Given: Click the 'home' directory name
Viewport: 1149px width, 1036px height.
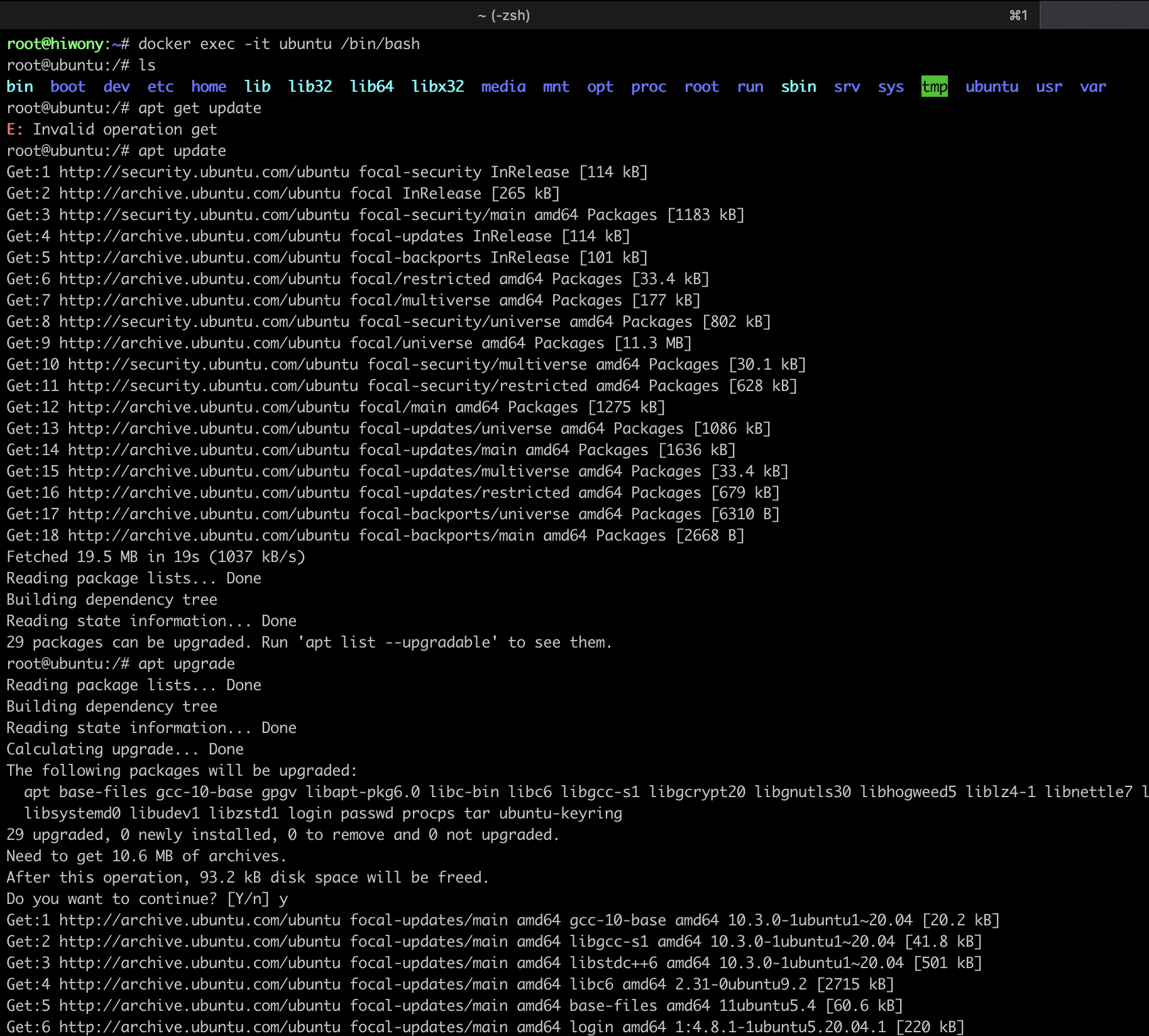Looking at the screenshot, I should tap(209, 87).
